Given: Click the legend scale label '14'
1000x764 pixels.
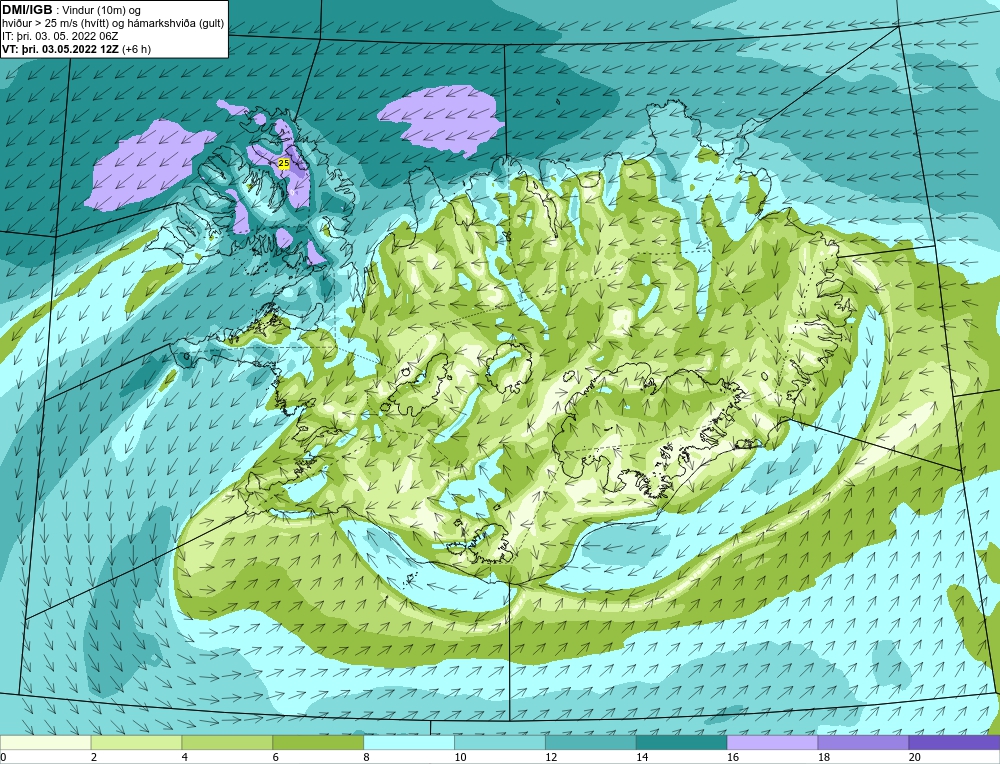Looking at the screenshot, I should (641, 757).
